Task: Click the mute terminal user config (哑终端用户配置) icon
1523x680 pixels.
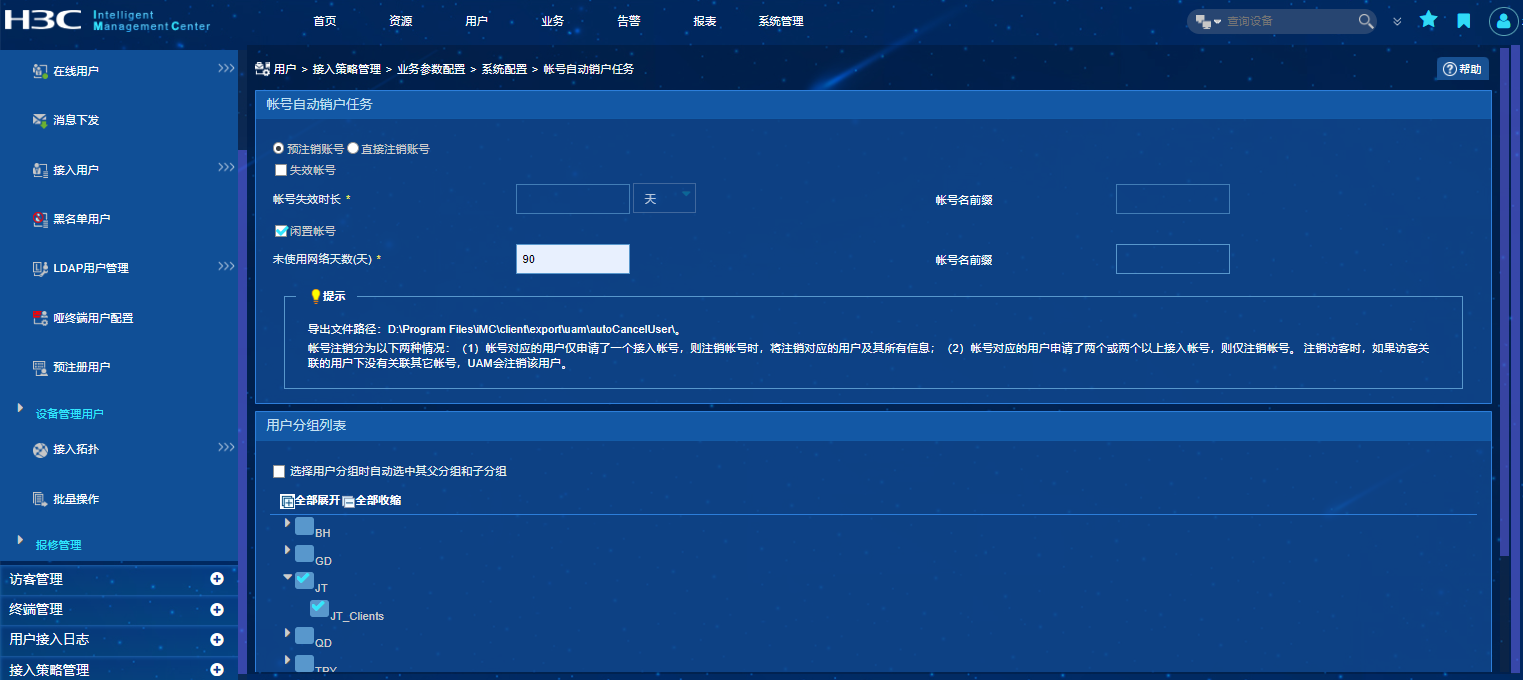Action: coord(40,318)
